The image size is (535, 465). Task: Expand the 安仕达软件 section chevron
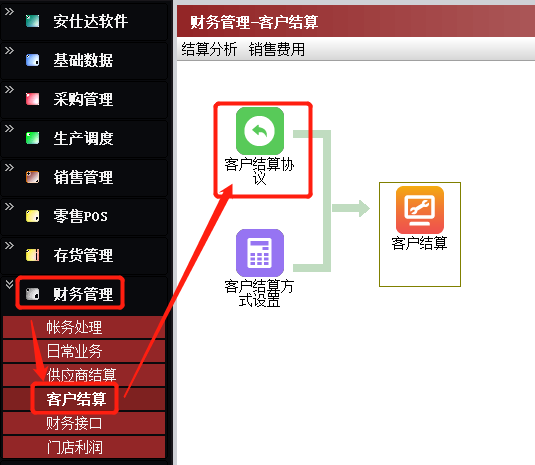pyautogui.click(x=9, y=12)
